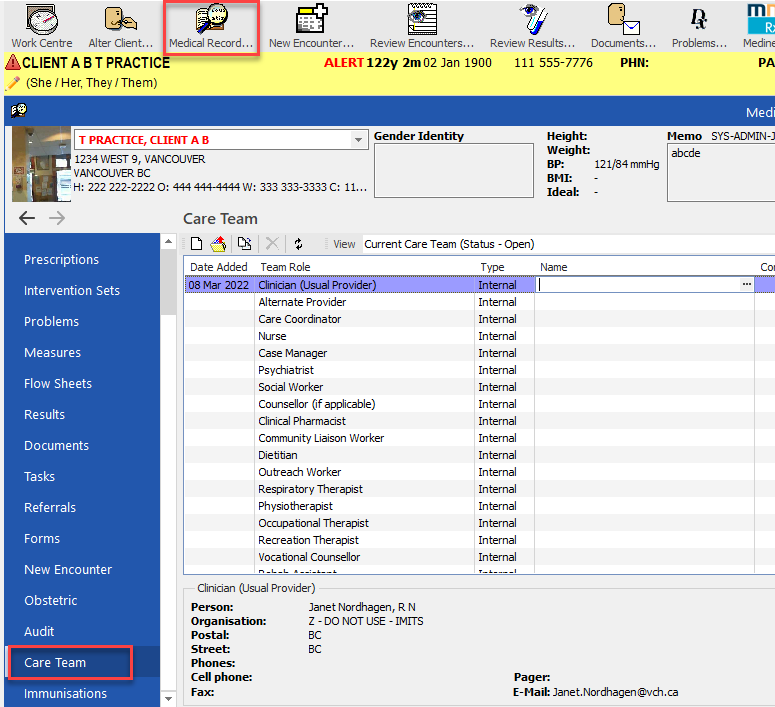Viewport: 775px width, 707px height.
Task: Open Prescriptions in sidebar
Action: pos(61,260)
